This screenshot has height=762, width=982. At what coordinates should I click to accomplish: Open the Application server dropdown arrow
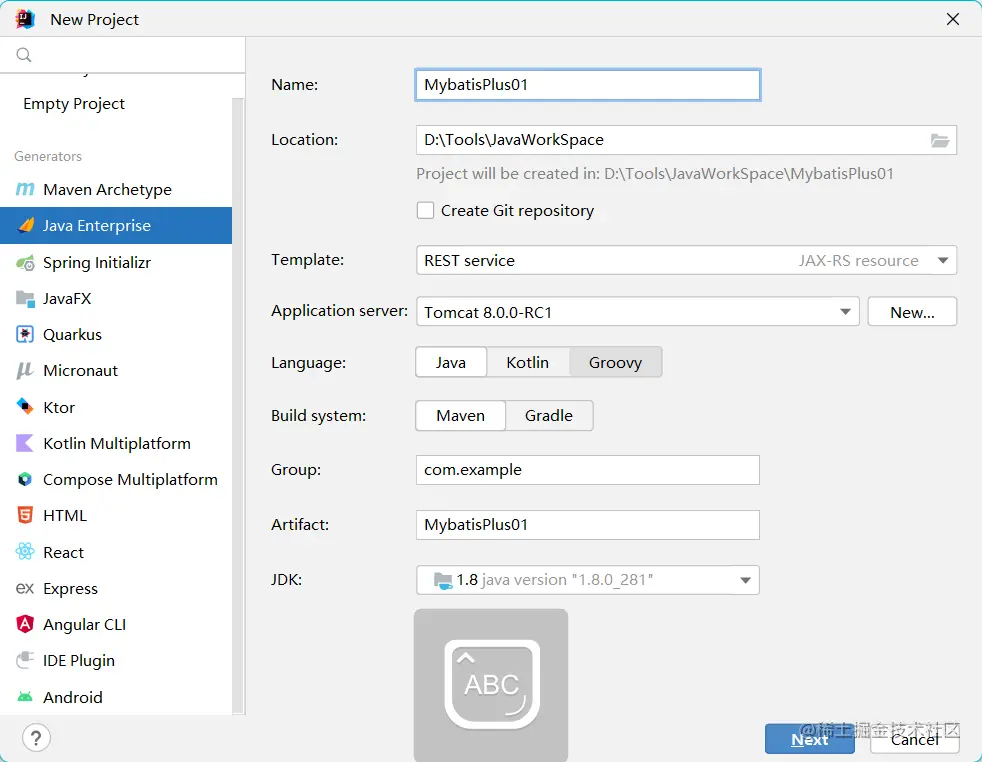pyautogui.click(x=845, y=312)
